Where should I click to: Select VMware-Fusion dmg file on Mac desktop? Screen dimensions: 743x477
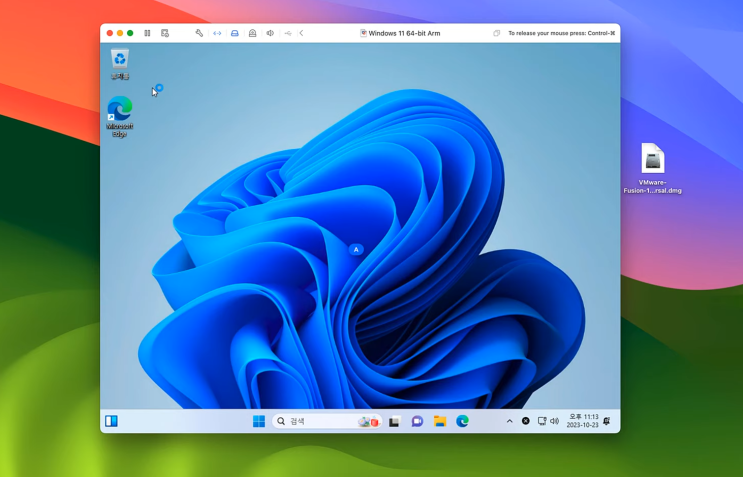click(652, 168)
